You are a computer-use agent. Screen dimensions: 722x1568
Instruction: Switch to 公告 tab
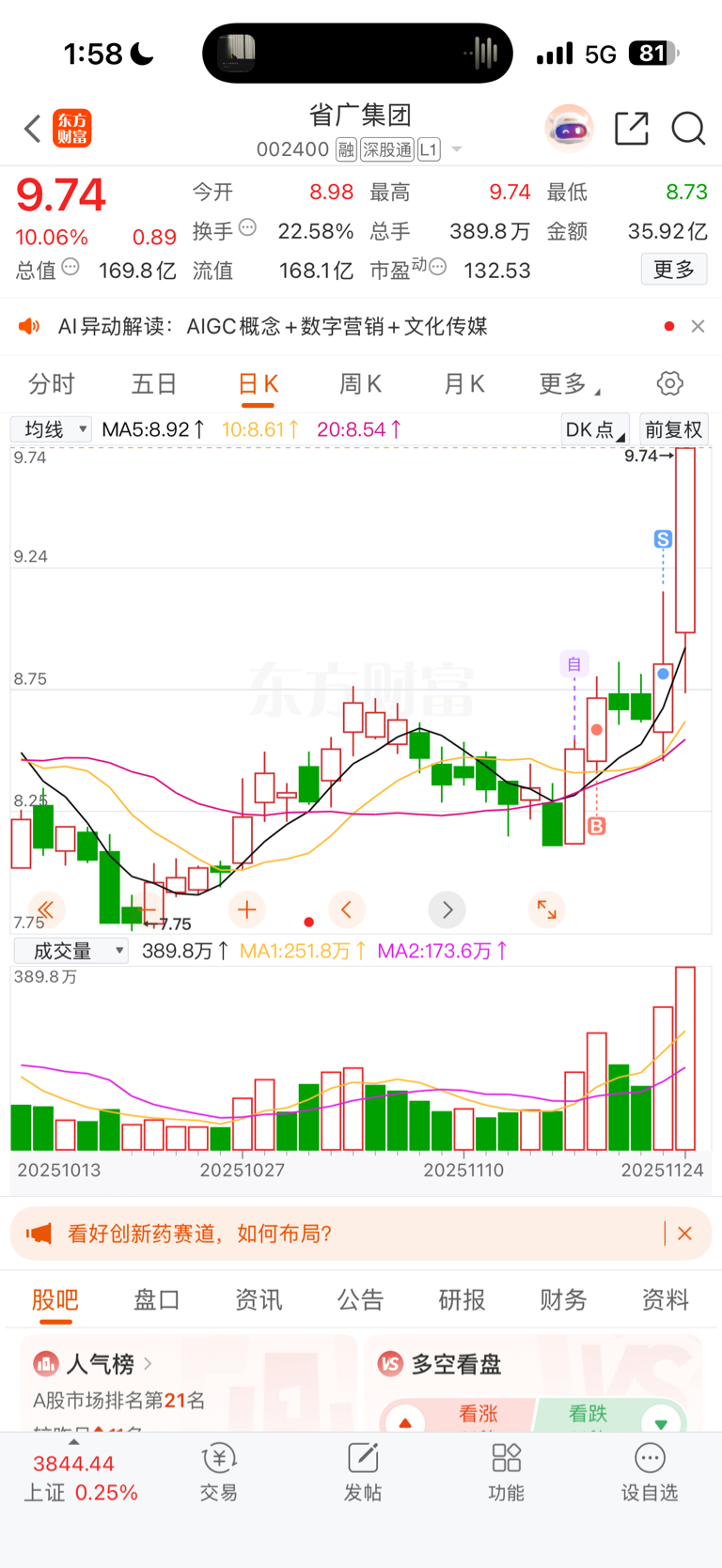tap(360, 1300)
